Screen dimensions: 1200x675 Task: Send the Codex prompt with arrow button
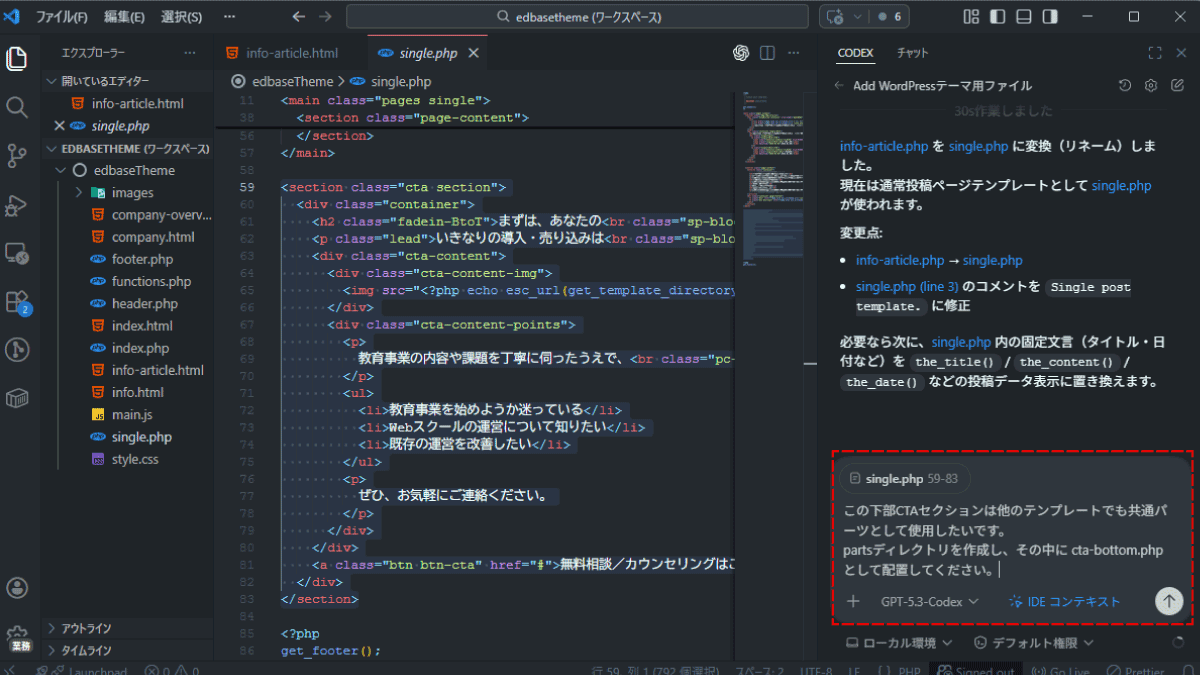[1168, 601]
